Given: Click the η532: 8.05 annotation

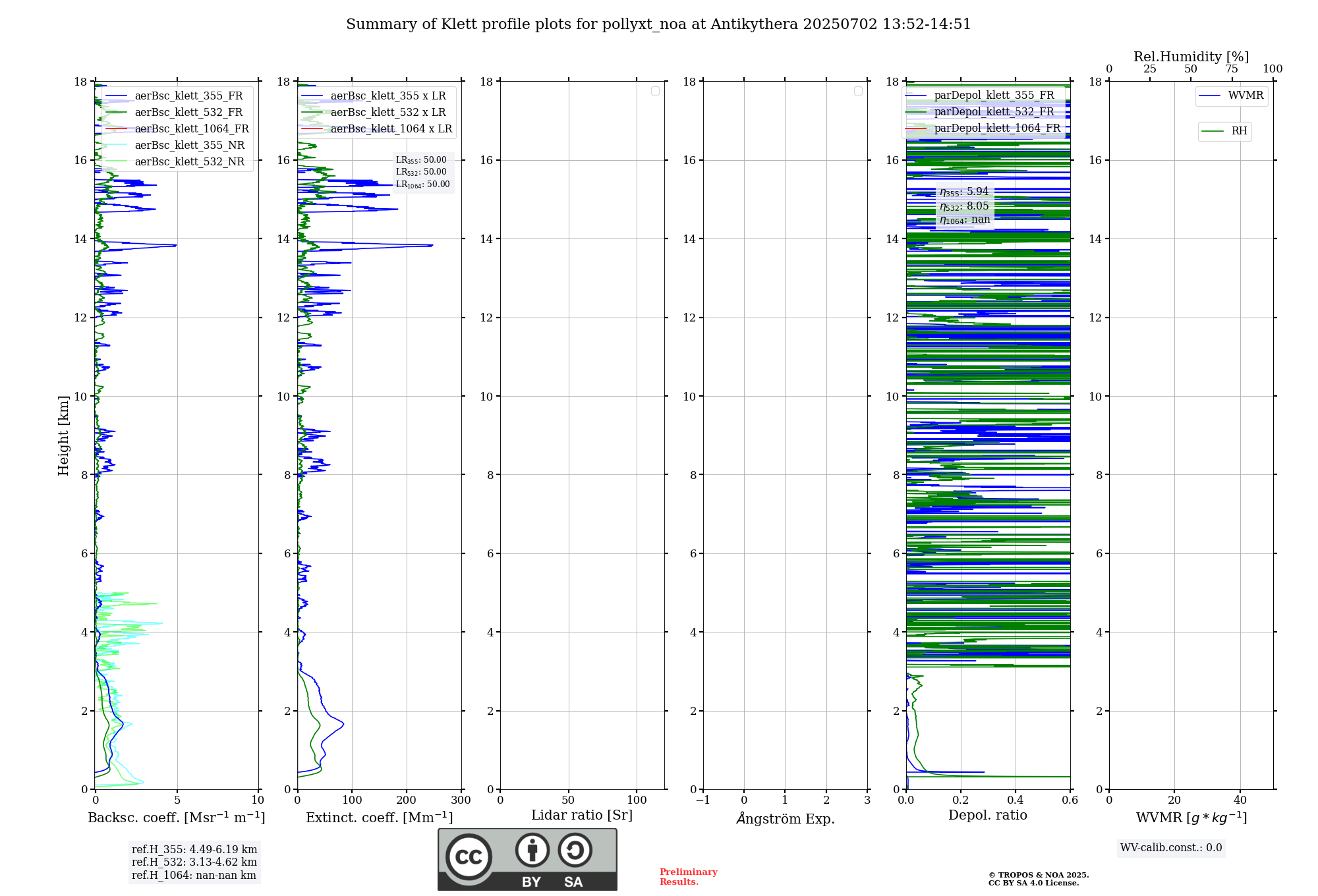Looking at the screenshot, I should [x=964, y=206].
